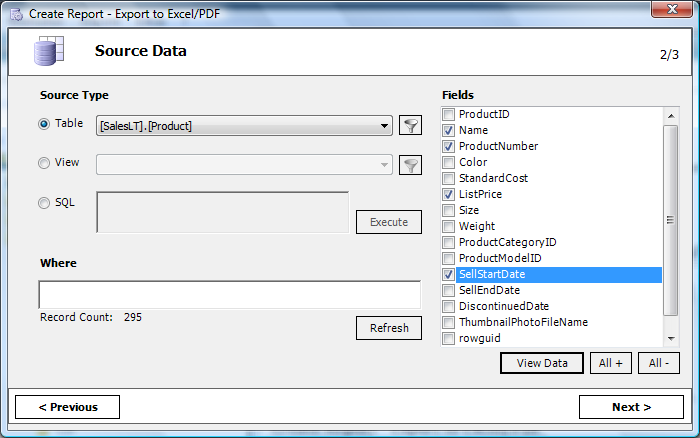Click the fields list scroll down arrow
This screenshot has height=438, width=700.
click(x=671, y=338)
